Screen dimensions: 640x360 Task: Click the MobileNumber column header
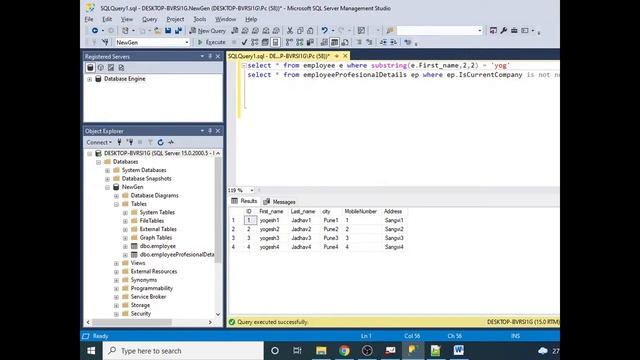[x=360, y=211]
